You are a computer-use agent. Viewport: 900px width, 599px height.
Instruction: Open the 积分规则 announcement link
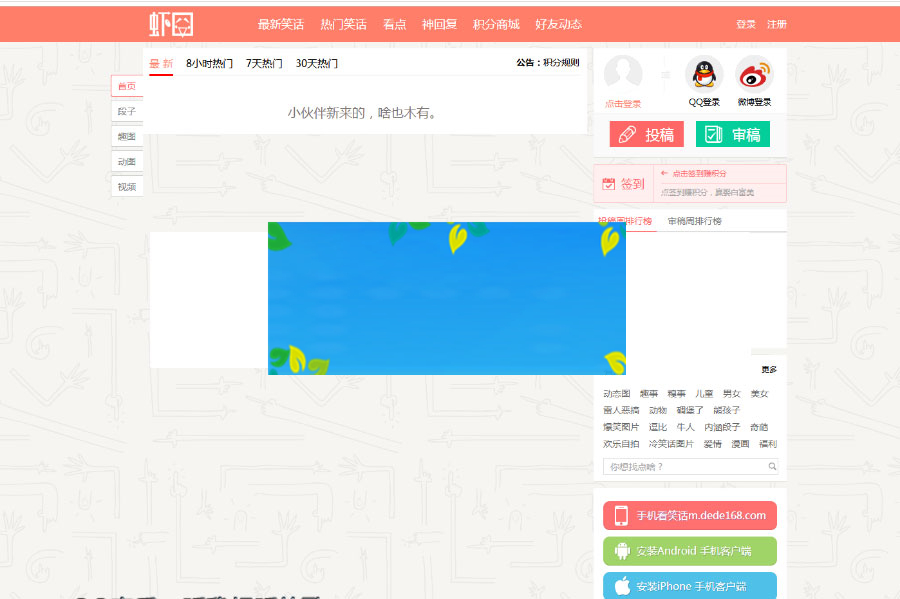[562, 63]
